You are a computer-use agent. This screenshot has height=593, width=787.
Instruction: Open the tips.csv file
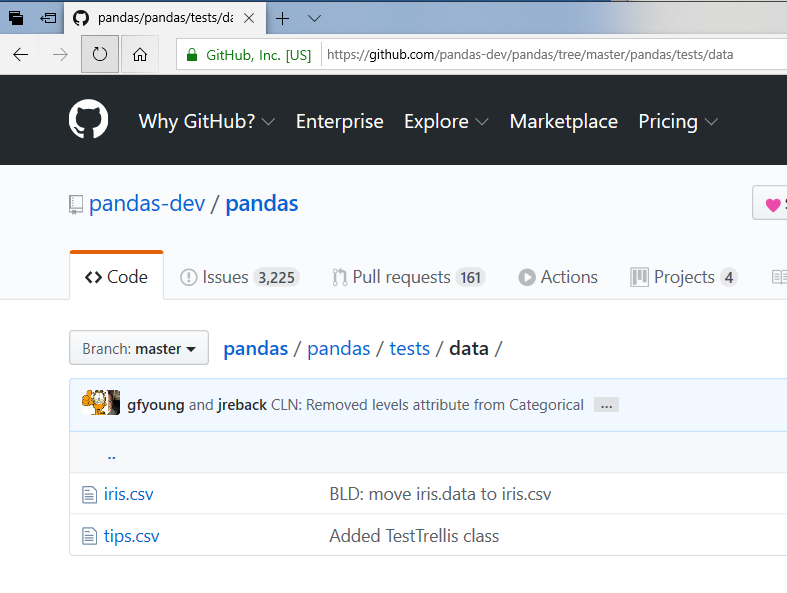[131, 536]
